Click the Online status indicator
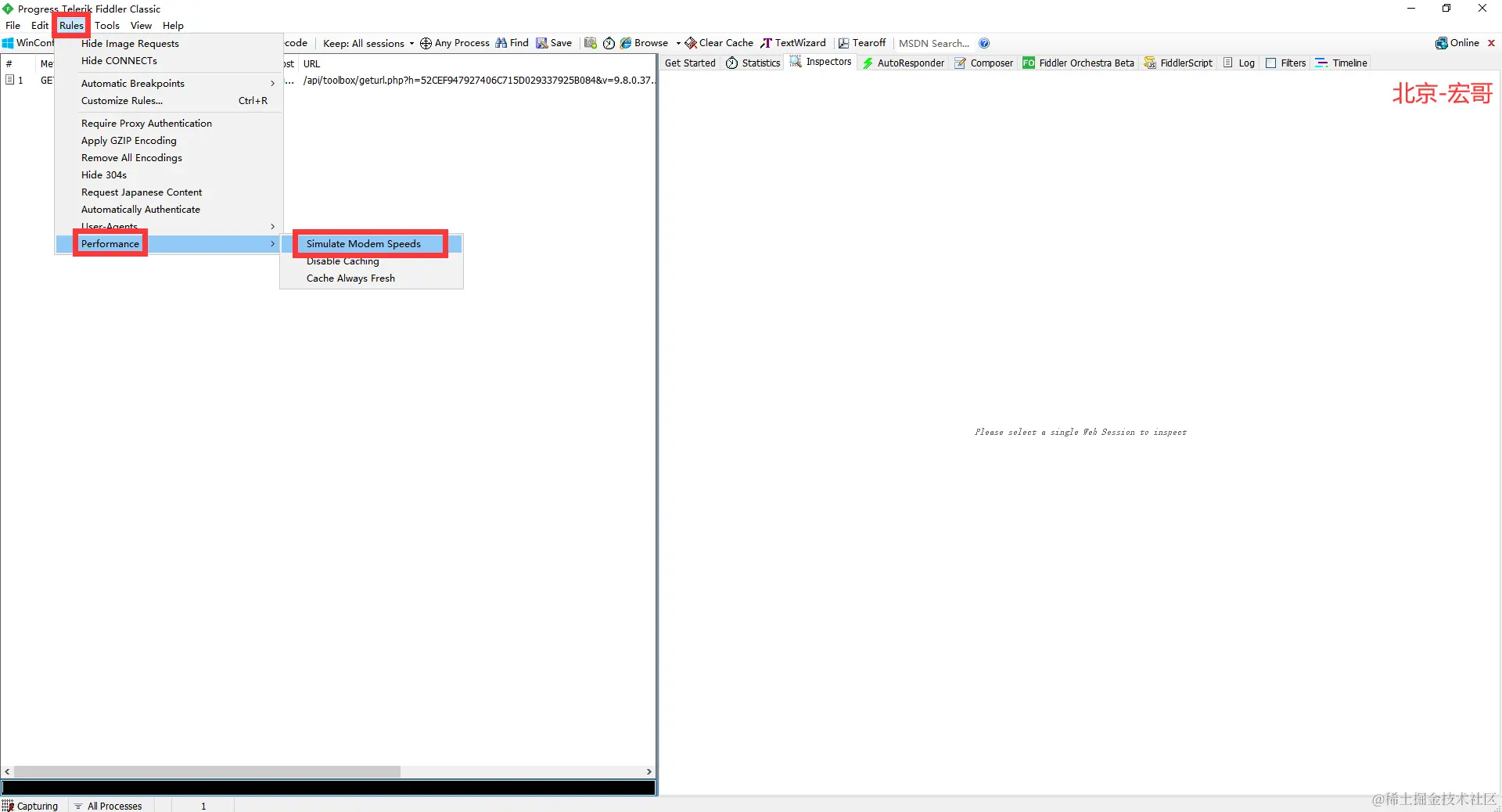Viewport: 1502px width, 812px height. (1457, 43)
